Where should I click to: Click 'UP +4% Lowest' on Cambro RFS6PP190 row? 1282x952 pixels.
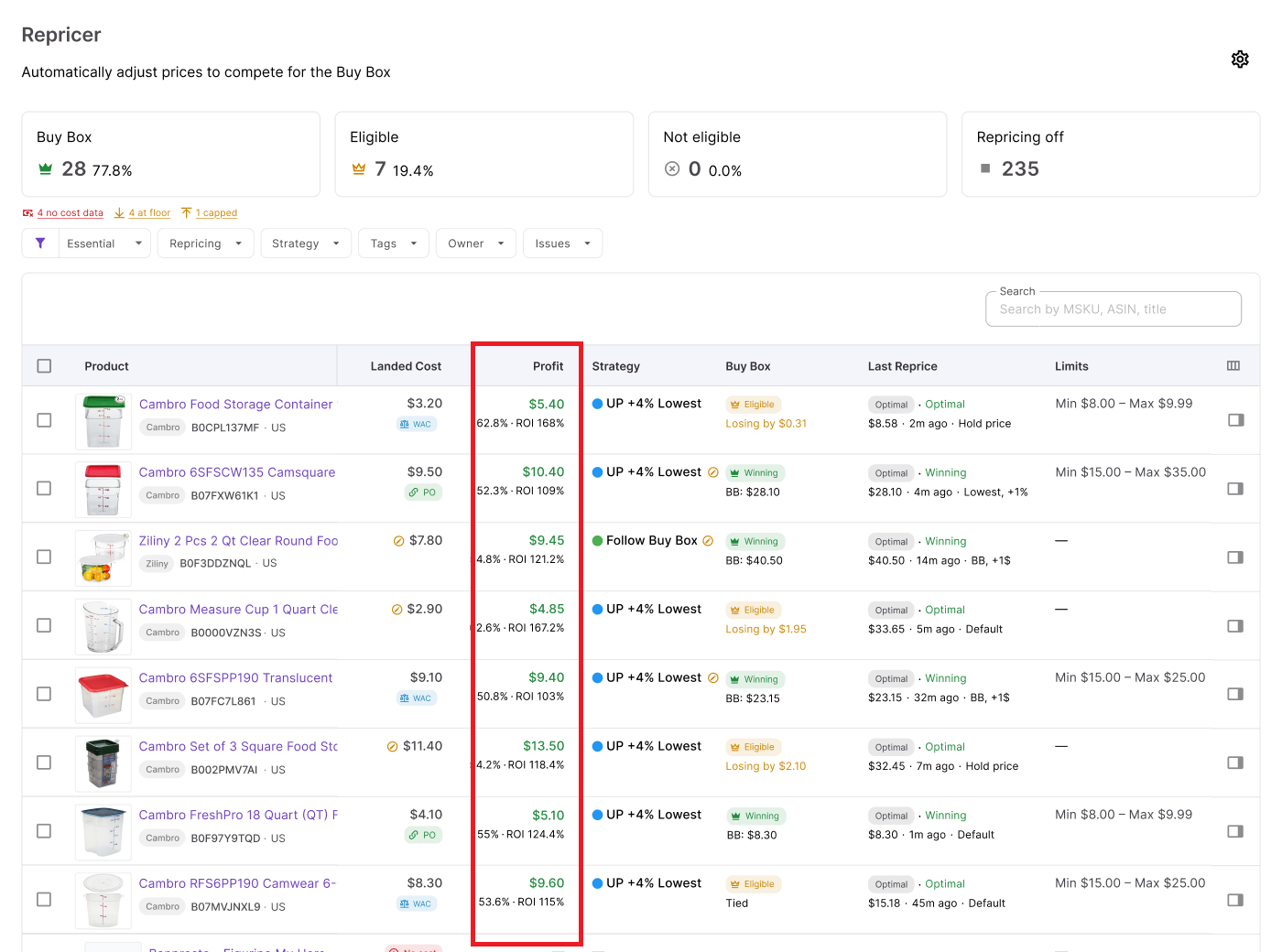coord(654,883)
